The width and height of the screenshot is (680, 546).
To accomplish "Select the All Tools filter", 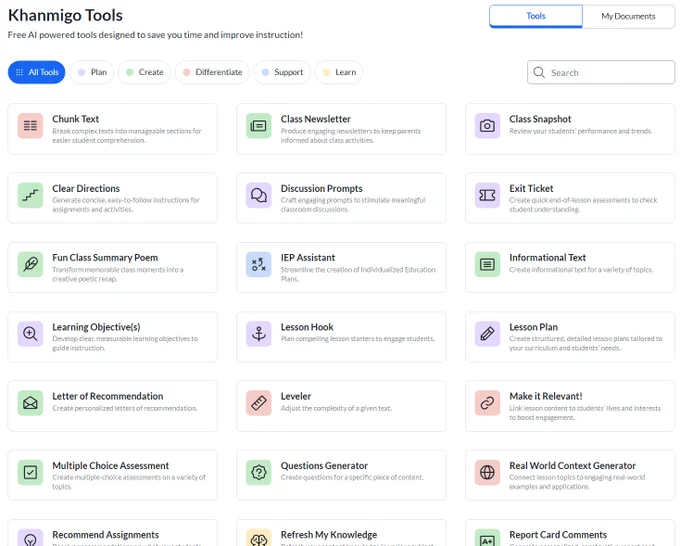I will (36, 72).
